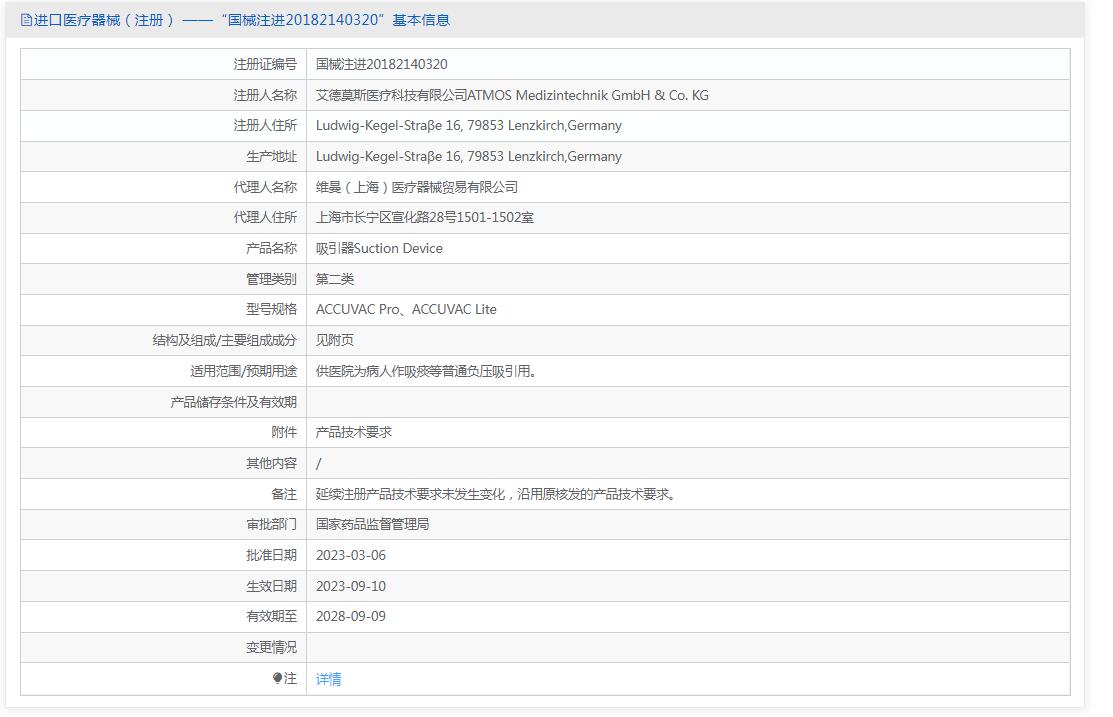This screenshot has width=1113, height=717.
Task: Click the 备注 label
Action: pyautogui.click(x=285, y=494)
